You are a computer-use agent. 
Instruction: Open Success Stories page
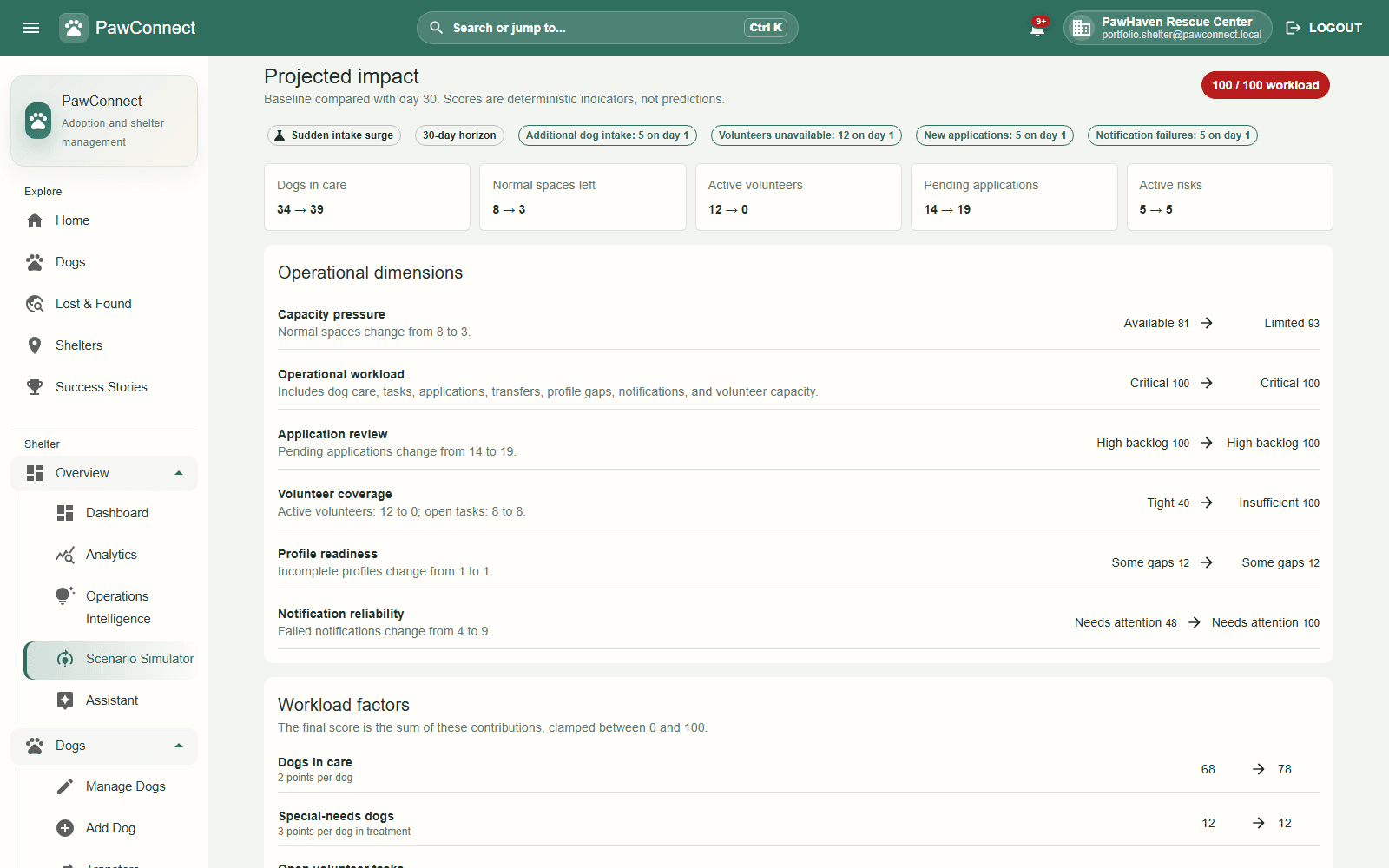(x=104, y=387)
